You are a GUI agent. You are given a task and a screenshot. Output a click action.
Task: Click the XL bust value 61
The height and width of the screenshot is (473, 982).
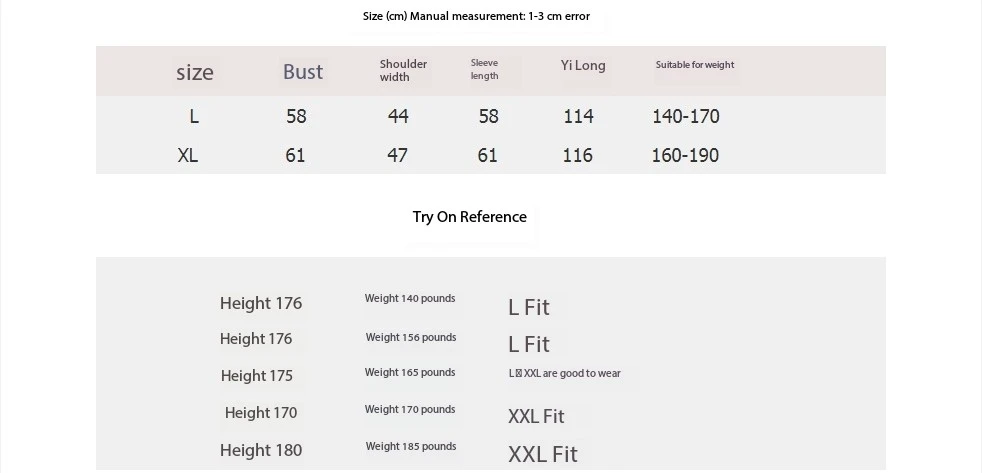tap(295, 155)
